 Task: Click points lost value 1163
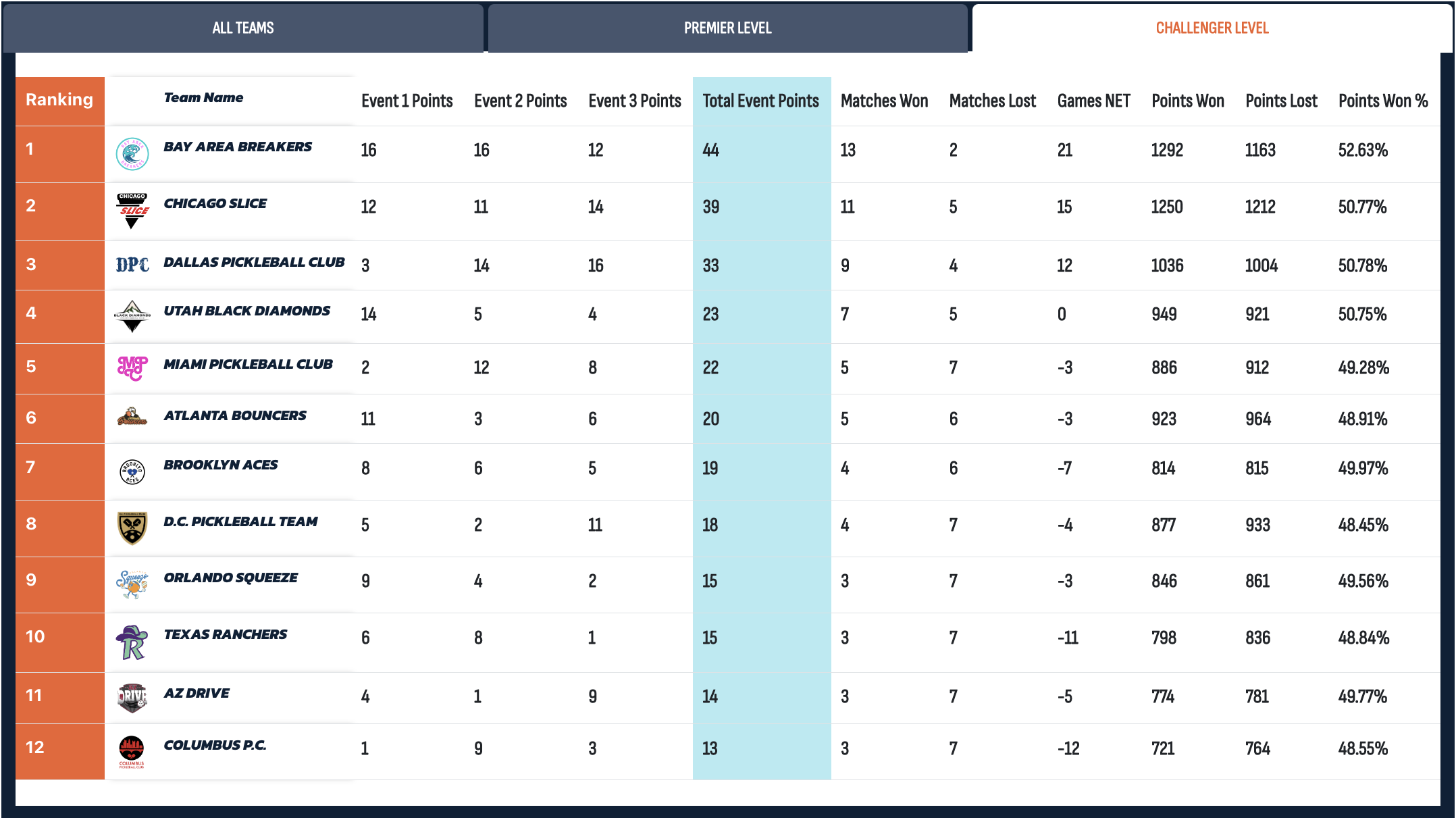tap(1260, 150)
